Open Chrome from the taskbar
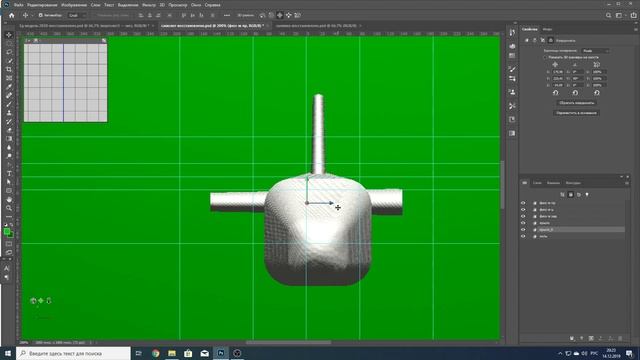 pos(156,353)
